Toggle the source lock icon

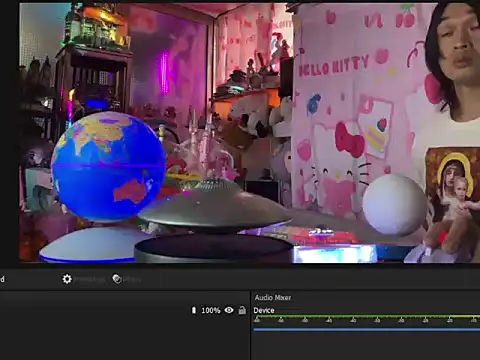point(242,310)
